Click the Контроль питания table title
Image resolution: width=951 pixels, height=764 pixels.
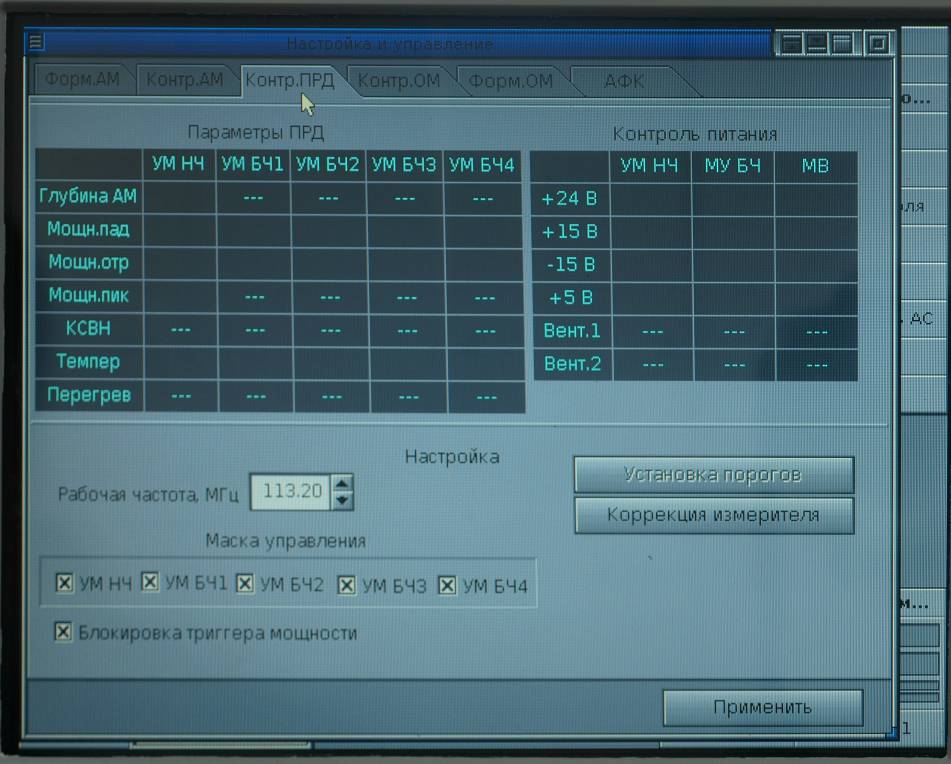coord(695,134)
